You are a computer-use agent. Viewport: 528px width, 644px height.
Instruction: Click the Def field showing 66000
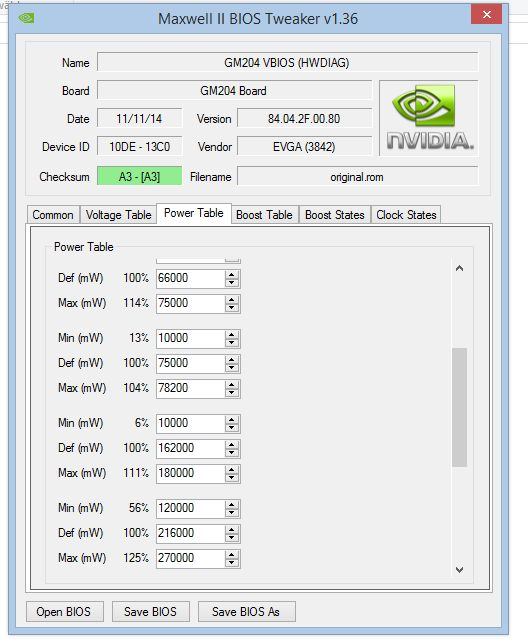coord(191,278)
